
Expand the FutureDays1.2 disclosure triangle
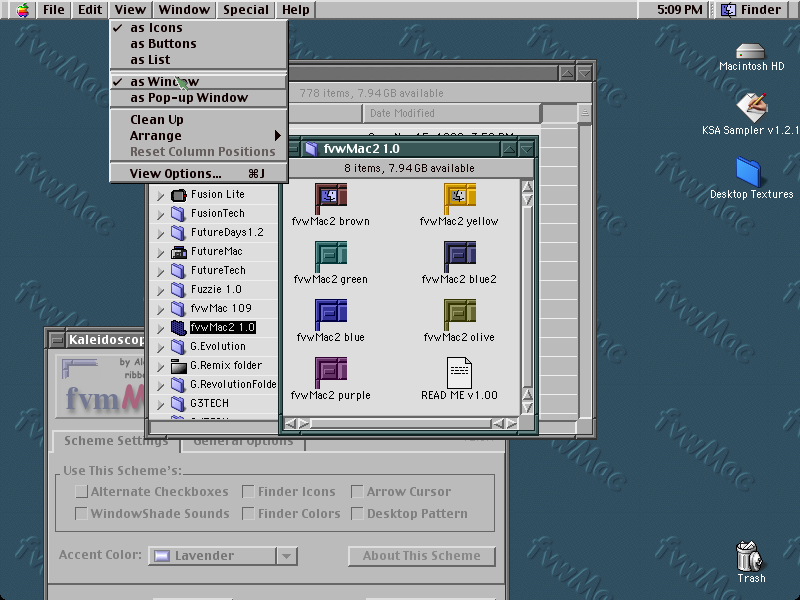click(x=160, y=233)
